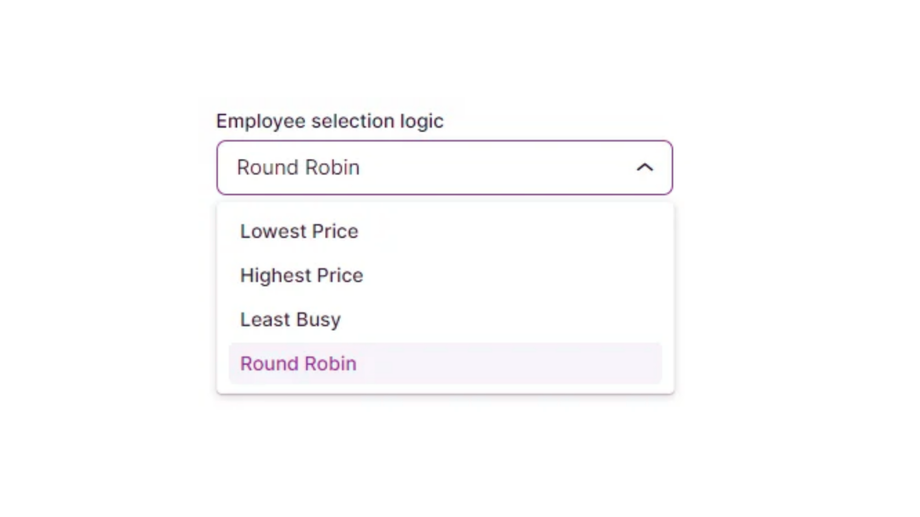
Task: Hide the dropdown list via the caret icon
Action: (645, 167)
